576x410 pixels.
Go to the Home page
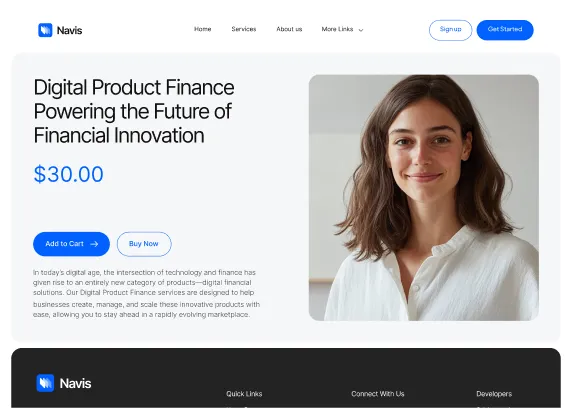202,29
